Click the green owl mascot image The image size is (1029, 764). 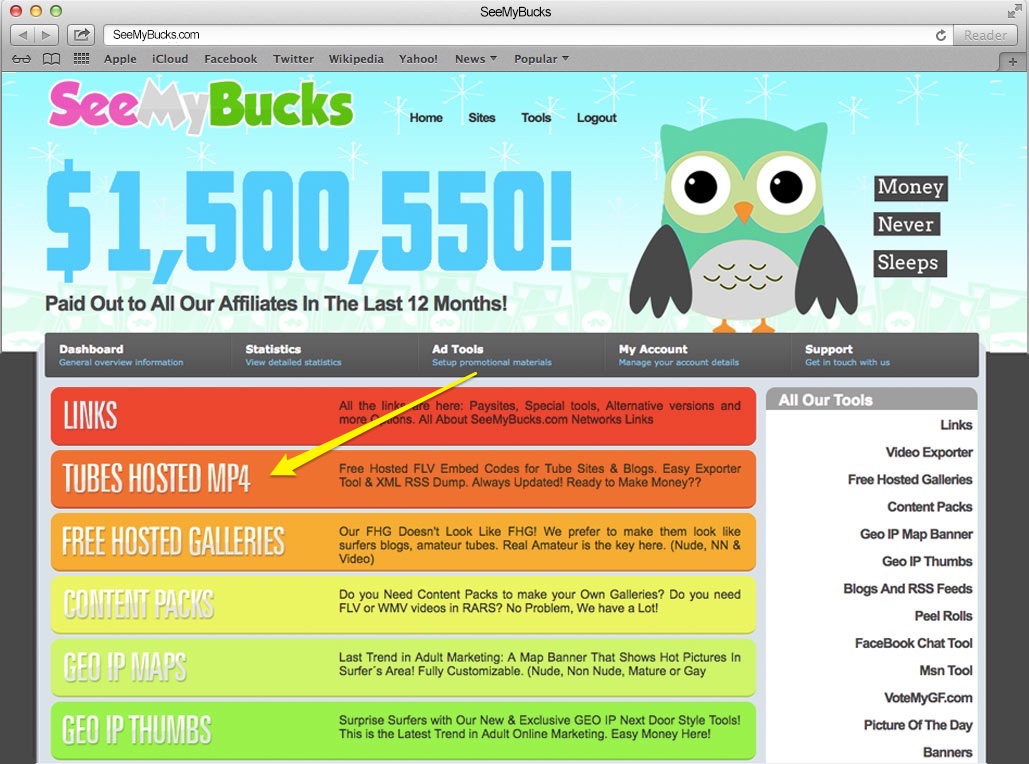coord(743,224)
